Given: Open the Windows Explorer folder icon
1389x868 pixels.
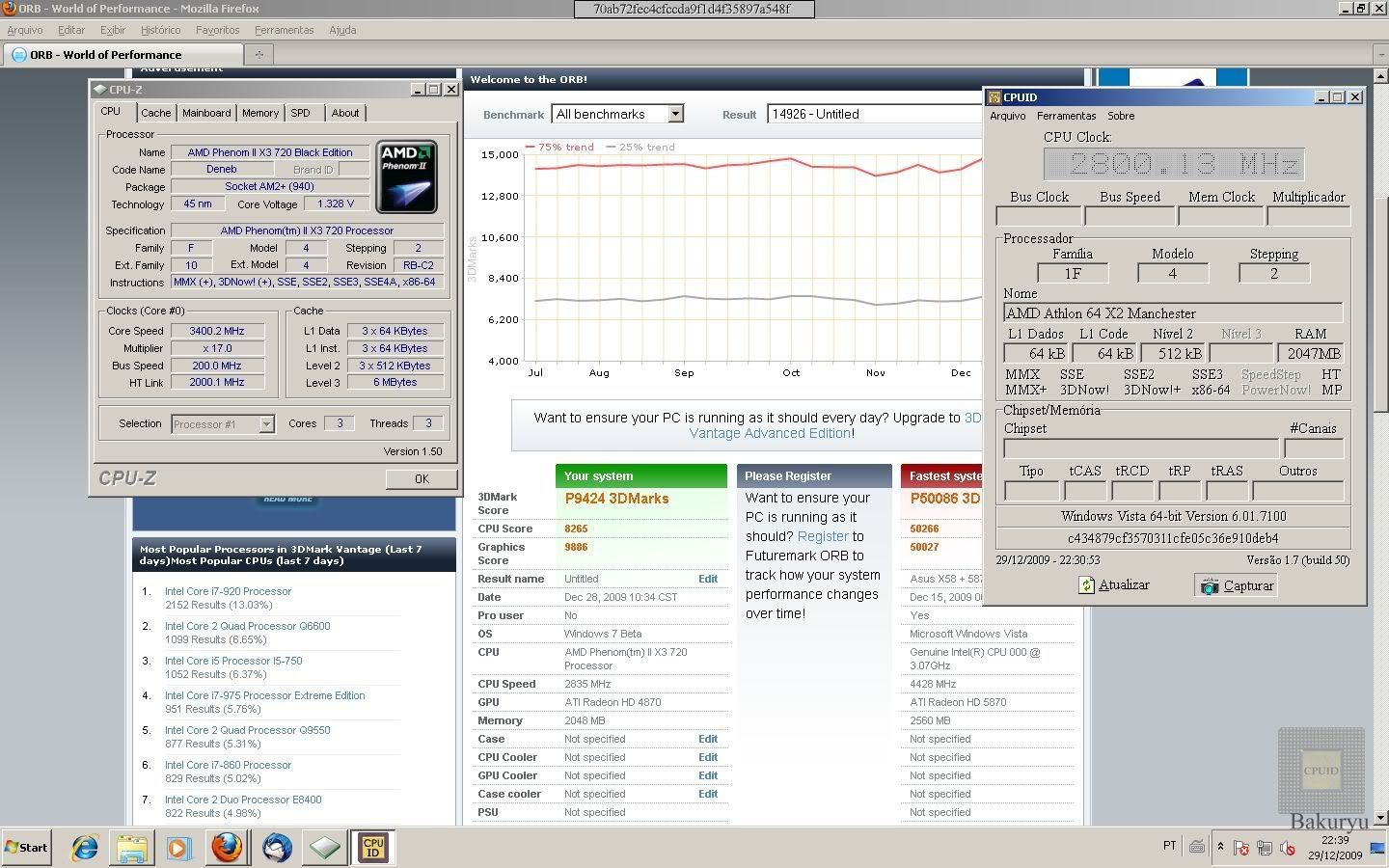Looking at the screenshot, I should click(132, 848).
